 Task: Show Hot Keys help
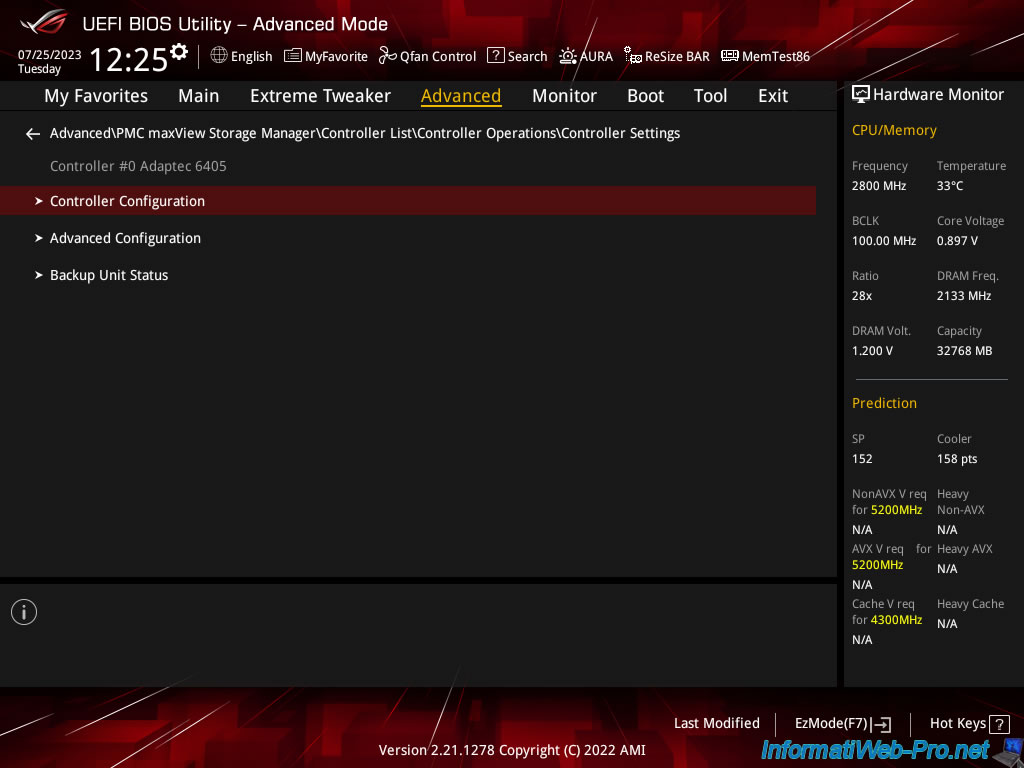pyautogui.click(x=958, y=724)
